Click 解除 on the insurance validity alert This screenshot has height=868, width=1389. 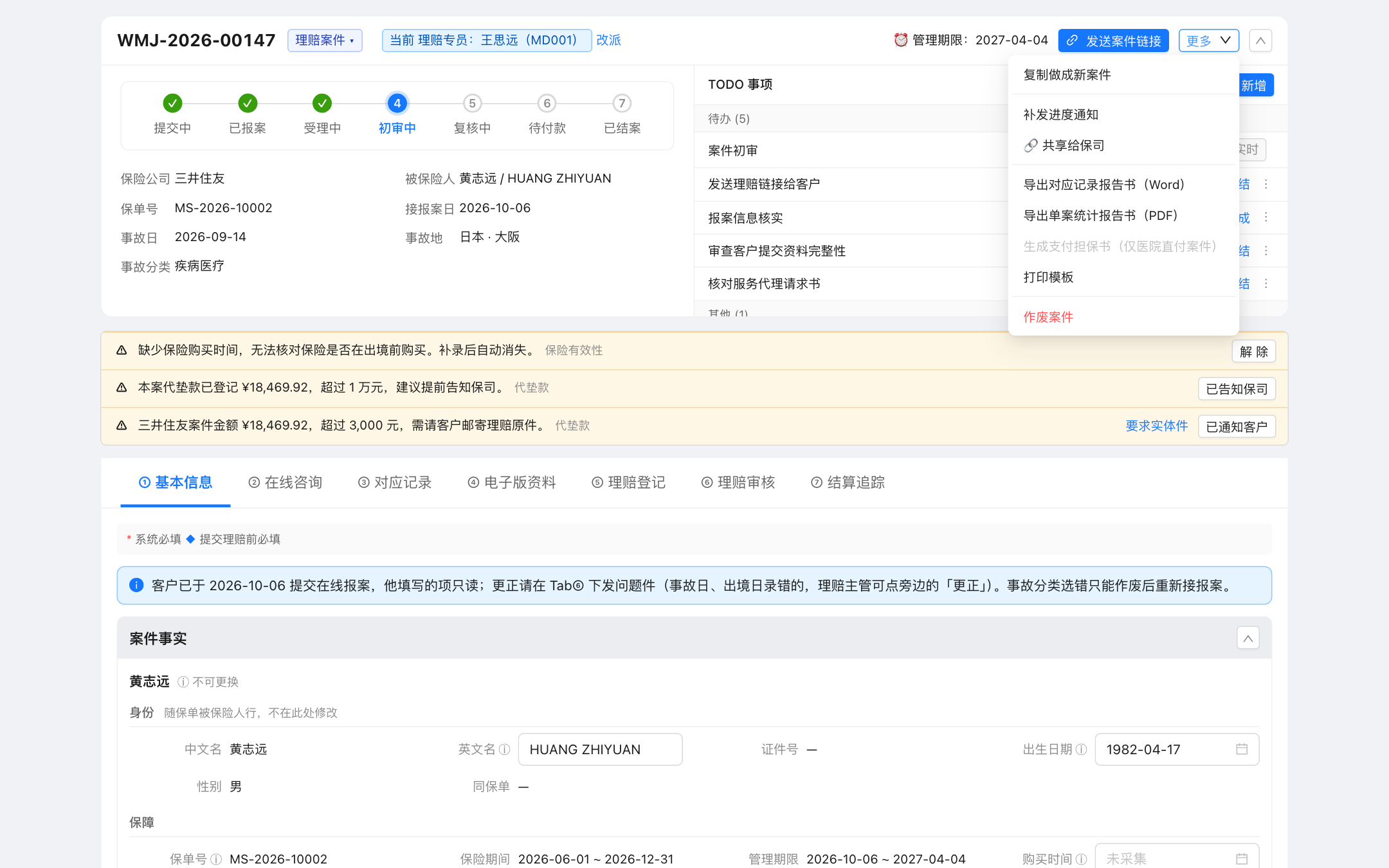click(x=1253, y=351)
